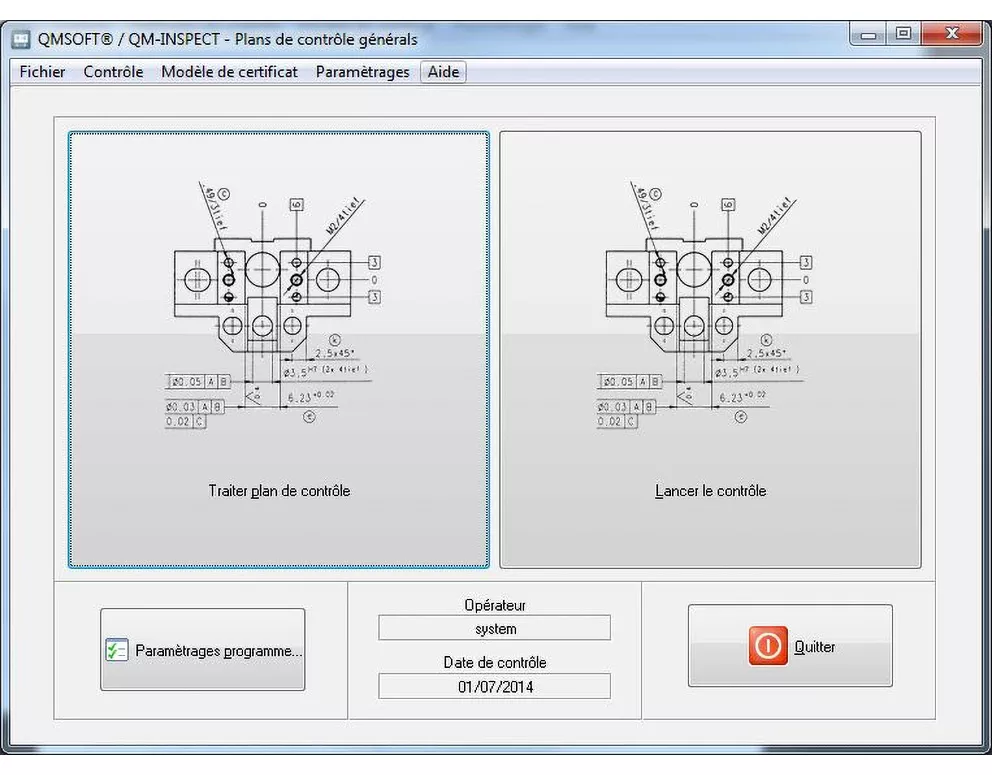The image size is (992, 775).
Task: Close the QM-INSPECT window
Action: [x=952, y=34]
